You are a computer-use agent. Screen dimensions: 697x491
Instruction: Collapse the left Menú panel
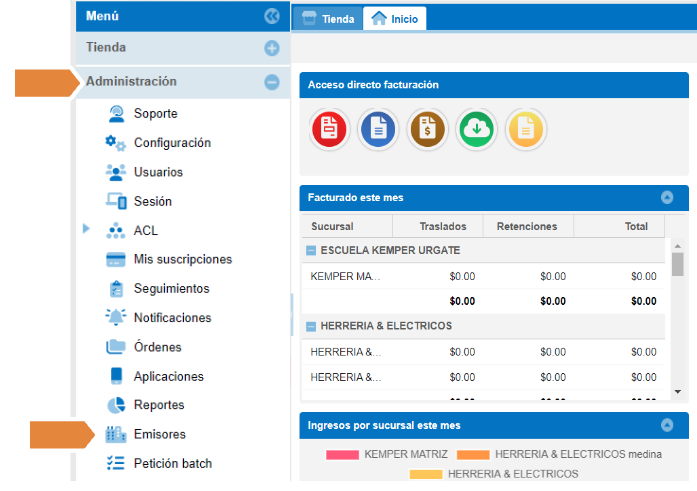click(x=271, y=16)
